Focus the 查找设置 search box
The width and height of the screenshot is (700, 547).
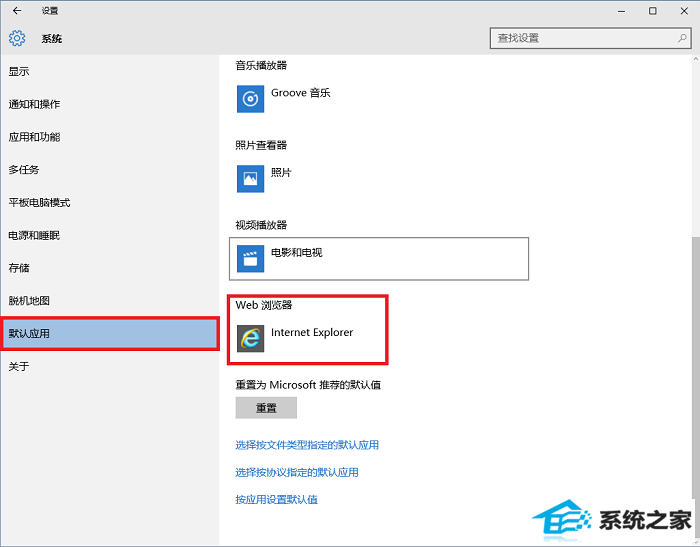tap(591, 38)
